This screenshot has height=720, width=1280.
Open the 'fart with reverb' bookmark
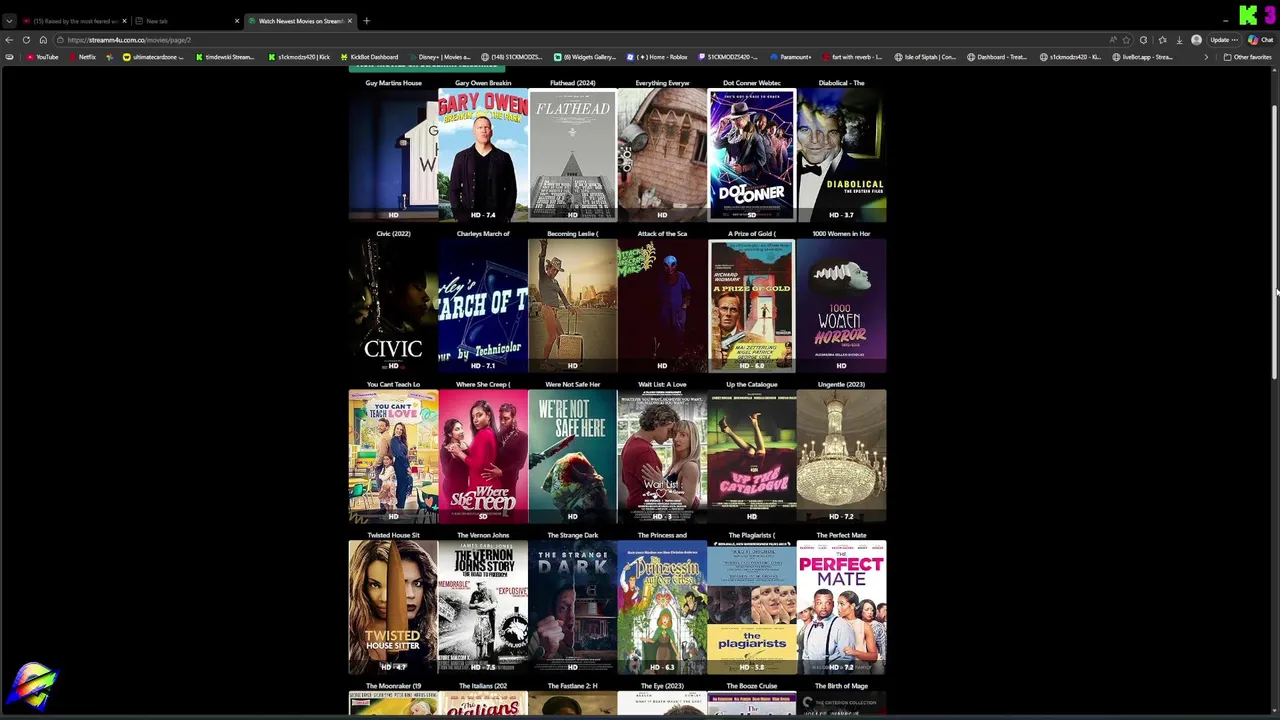coord(855,57)
